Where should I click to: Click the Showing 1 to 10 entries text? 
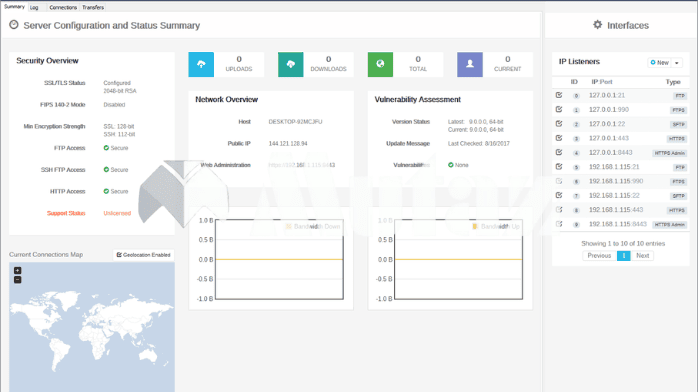pos(623,243)
